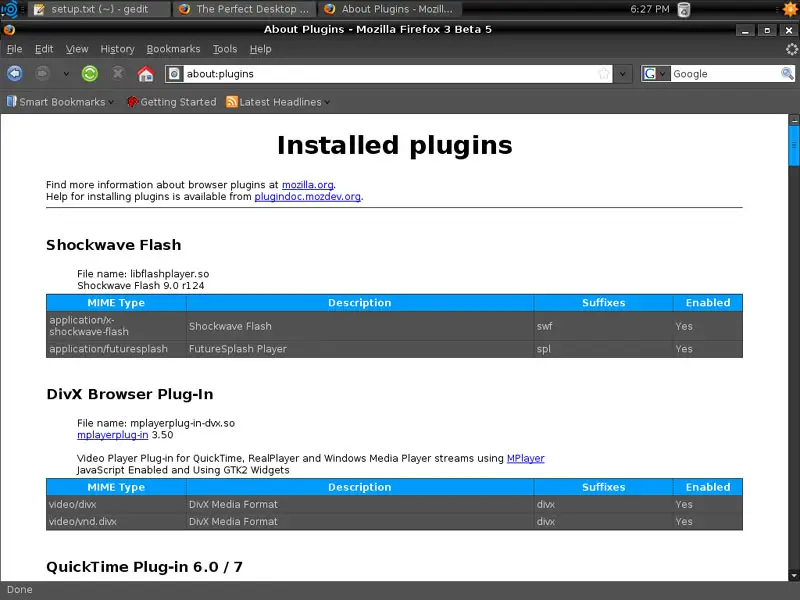Click the Stop loading X icon

[x=118, y=73]
